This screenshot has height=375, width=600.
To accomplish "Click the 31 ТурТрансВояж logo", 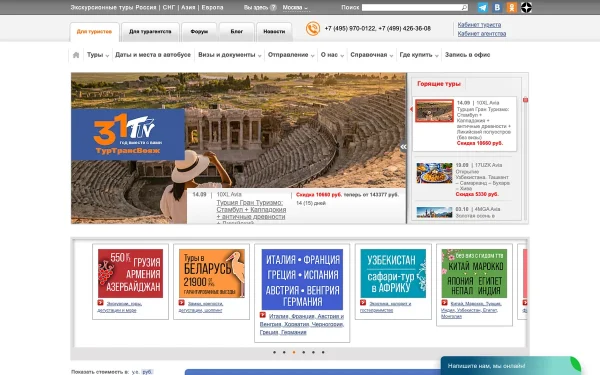I will (128, 134).
